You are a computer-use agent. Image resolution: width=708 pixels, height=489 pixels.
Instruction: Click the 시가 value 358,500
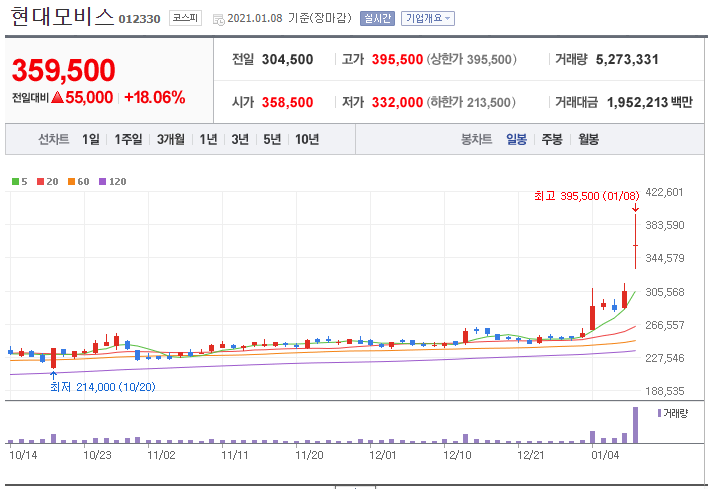pos(288,102)
